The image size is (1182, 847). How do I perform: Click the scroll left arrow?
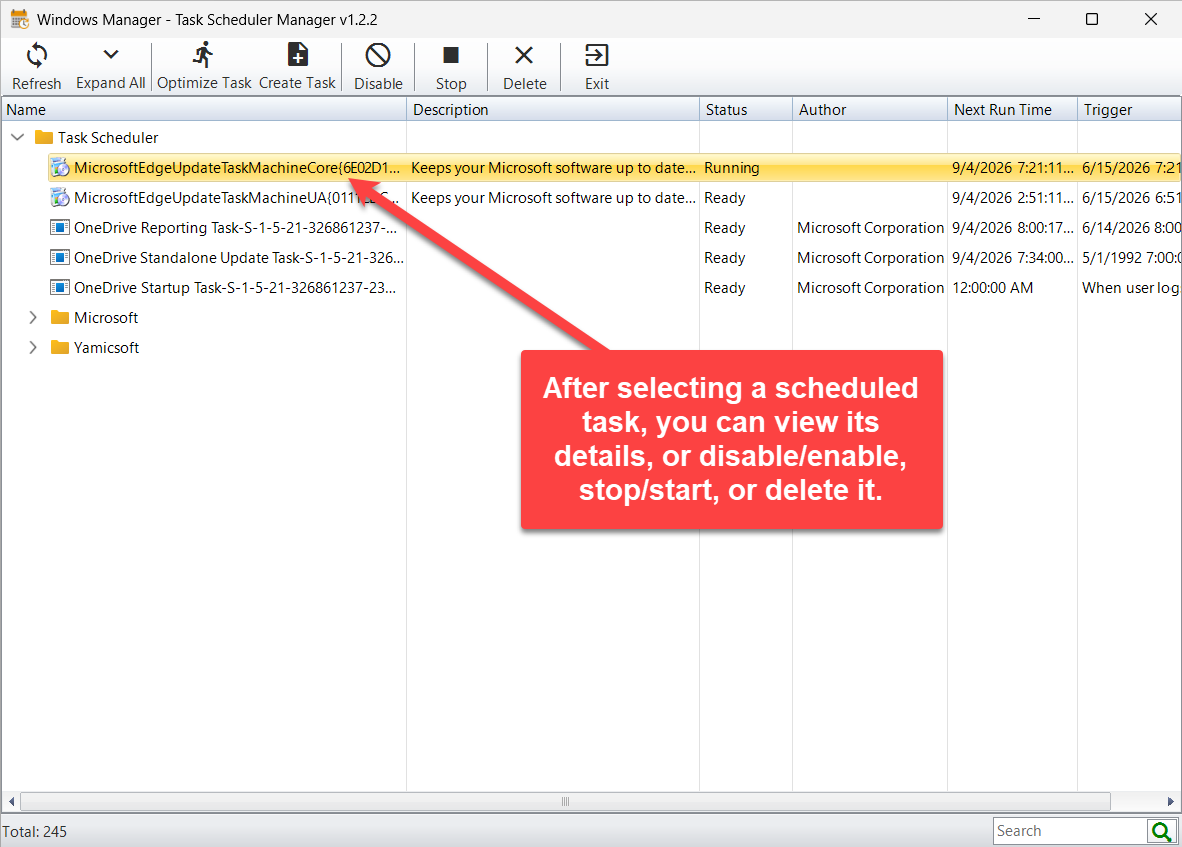[x=11, y=801]
